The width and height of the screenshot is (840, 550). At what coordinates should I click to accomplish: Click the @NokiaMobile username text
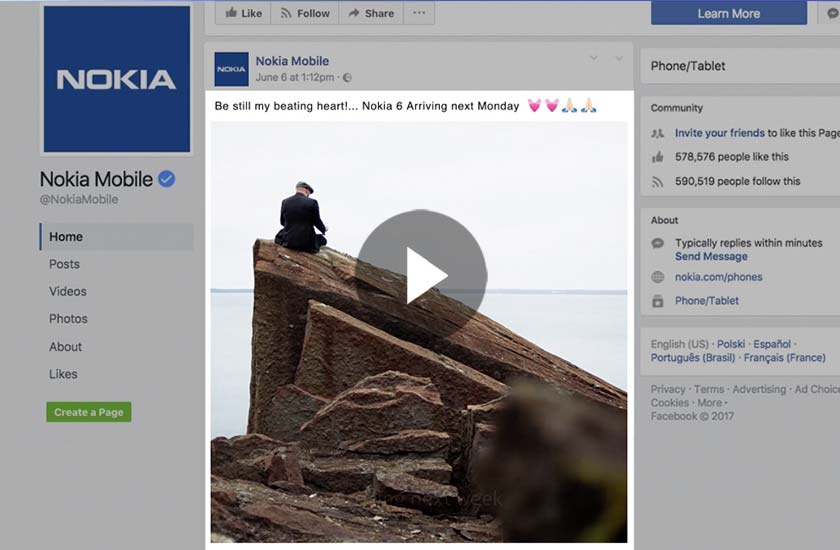click(x=79, y=199)
